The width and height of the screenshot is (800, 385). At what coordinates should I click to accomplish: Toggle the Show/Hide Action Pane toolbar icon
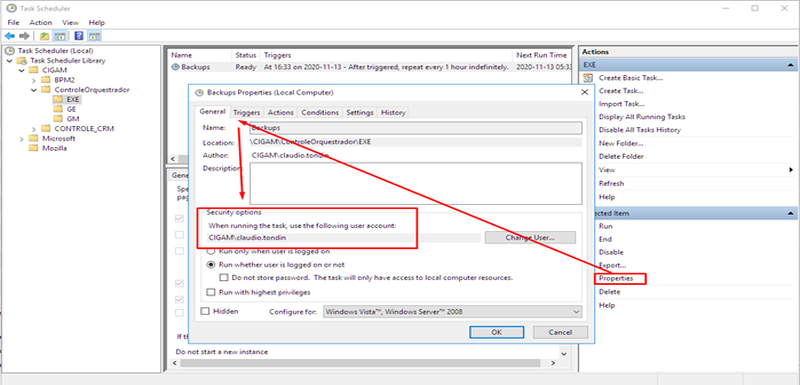click(x=94, y=36)
